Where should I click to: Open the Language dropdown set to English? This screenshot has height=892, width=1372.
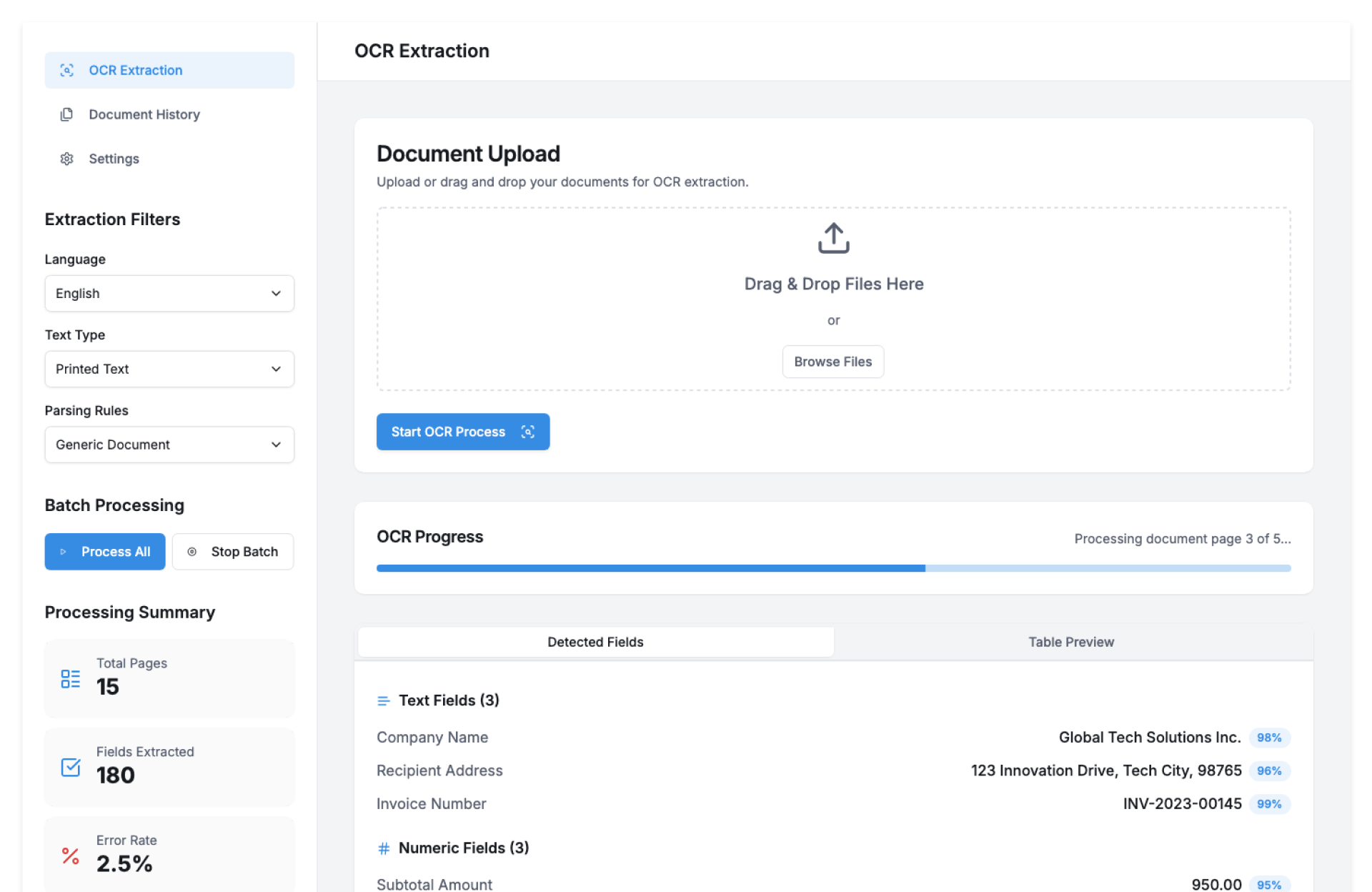[x=169, y=294]
